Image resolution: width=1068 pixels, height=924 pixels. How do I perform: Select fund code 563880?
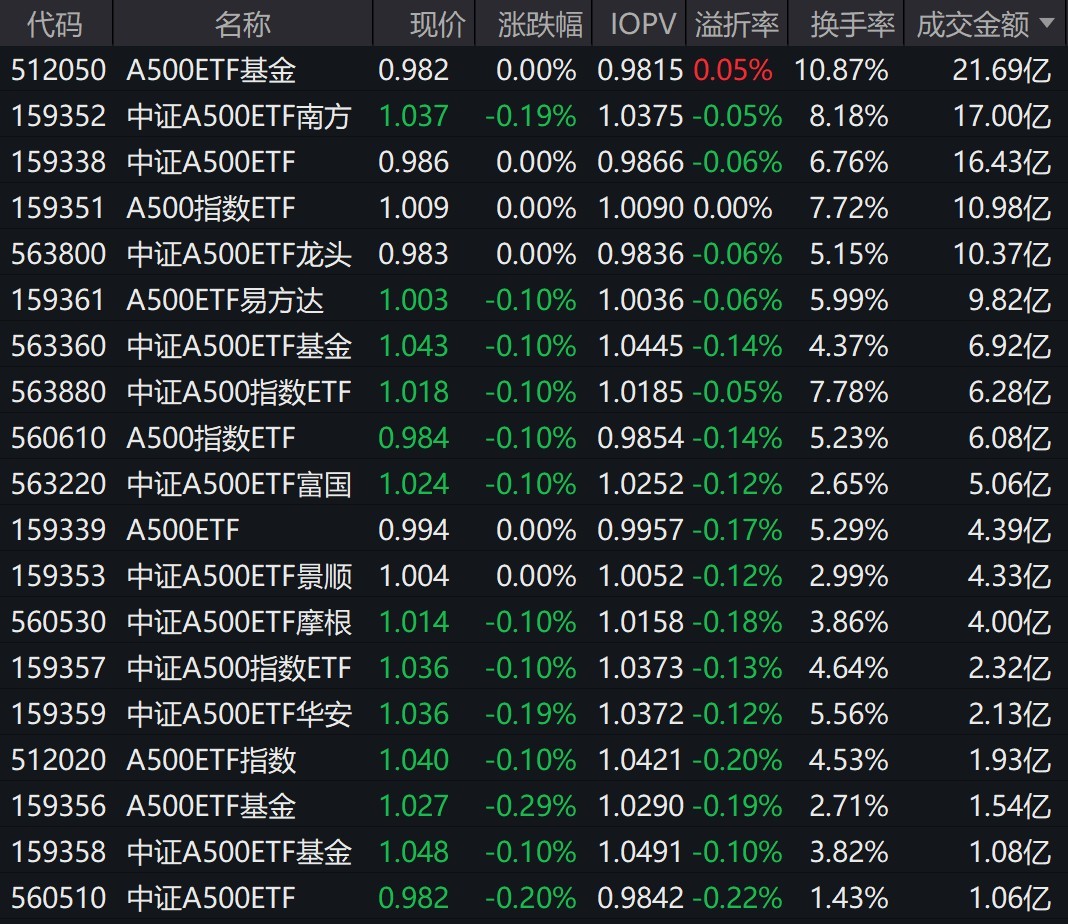pos(59,392)
